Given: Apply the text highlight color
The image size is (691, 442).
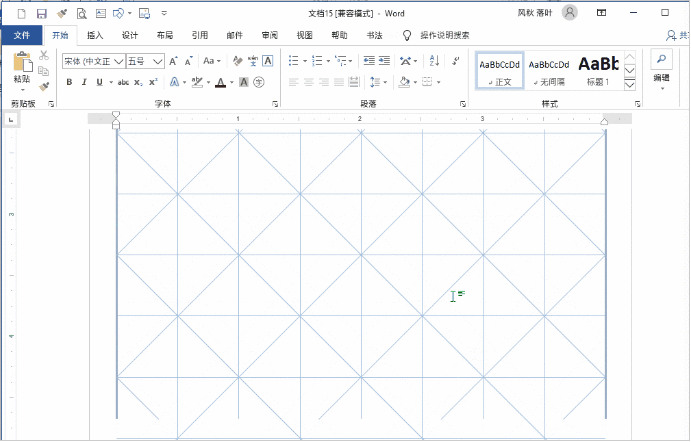Looking at the screenshot, I should [x=197, y=82].
